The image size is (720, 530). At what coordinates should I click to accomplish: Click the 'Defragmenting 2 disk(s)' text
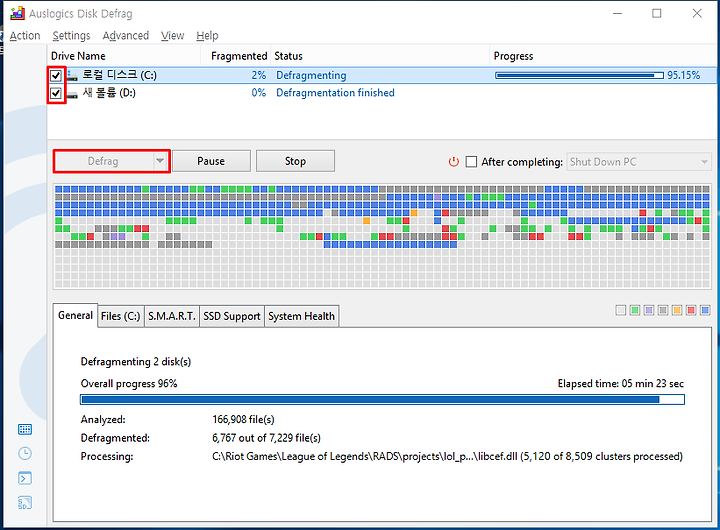click(x=136, y=361)
